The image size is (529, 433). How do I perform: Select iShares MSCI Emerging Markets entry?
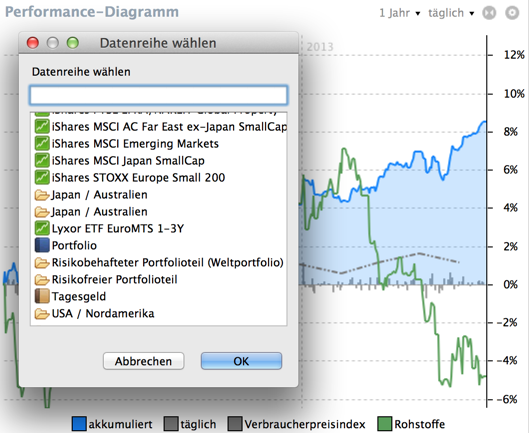click(159, 143)
